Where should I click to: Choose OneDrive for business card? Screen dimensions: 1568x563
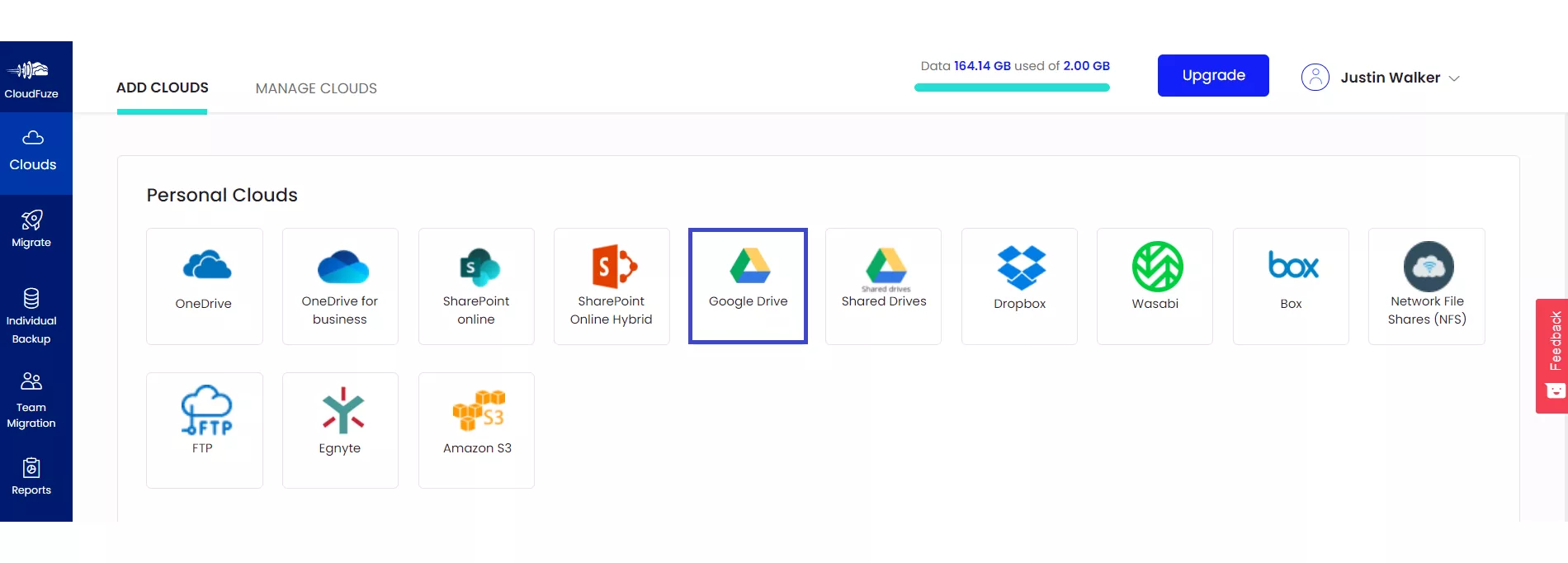tap(340, 286)
